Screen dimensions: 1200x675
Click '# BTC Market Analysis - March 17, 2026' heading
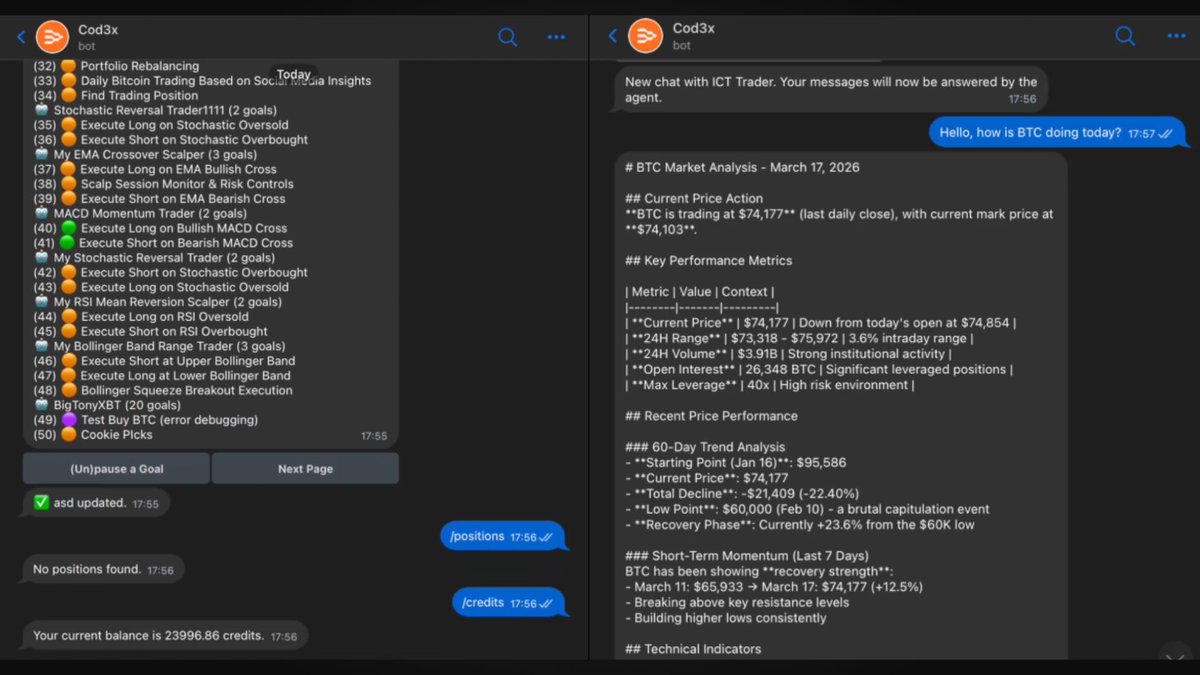742,167
